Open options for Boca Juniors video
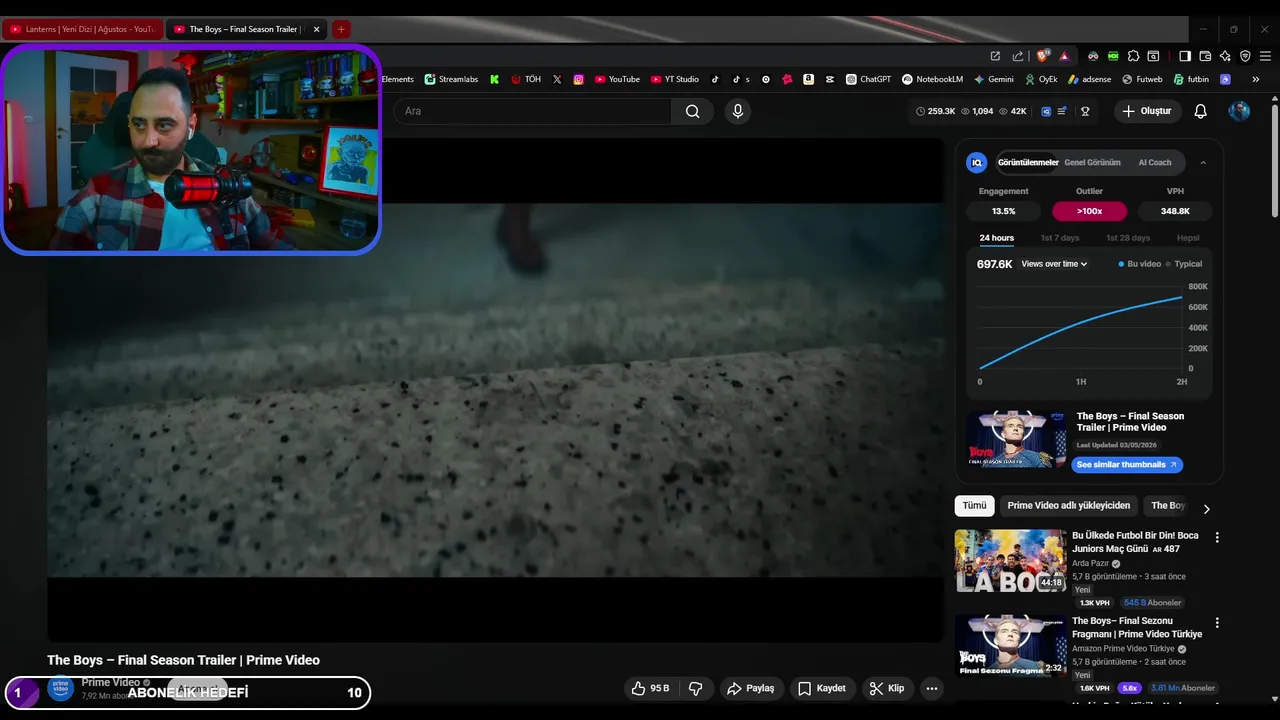Screen dimensions: 1280x720 1217,537
